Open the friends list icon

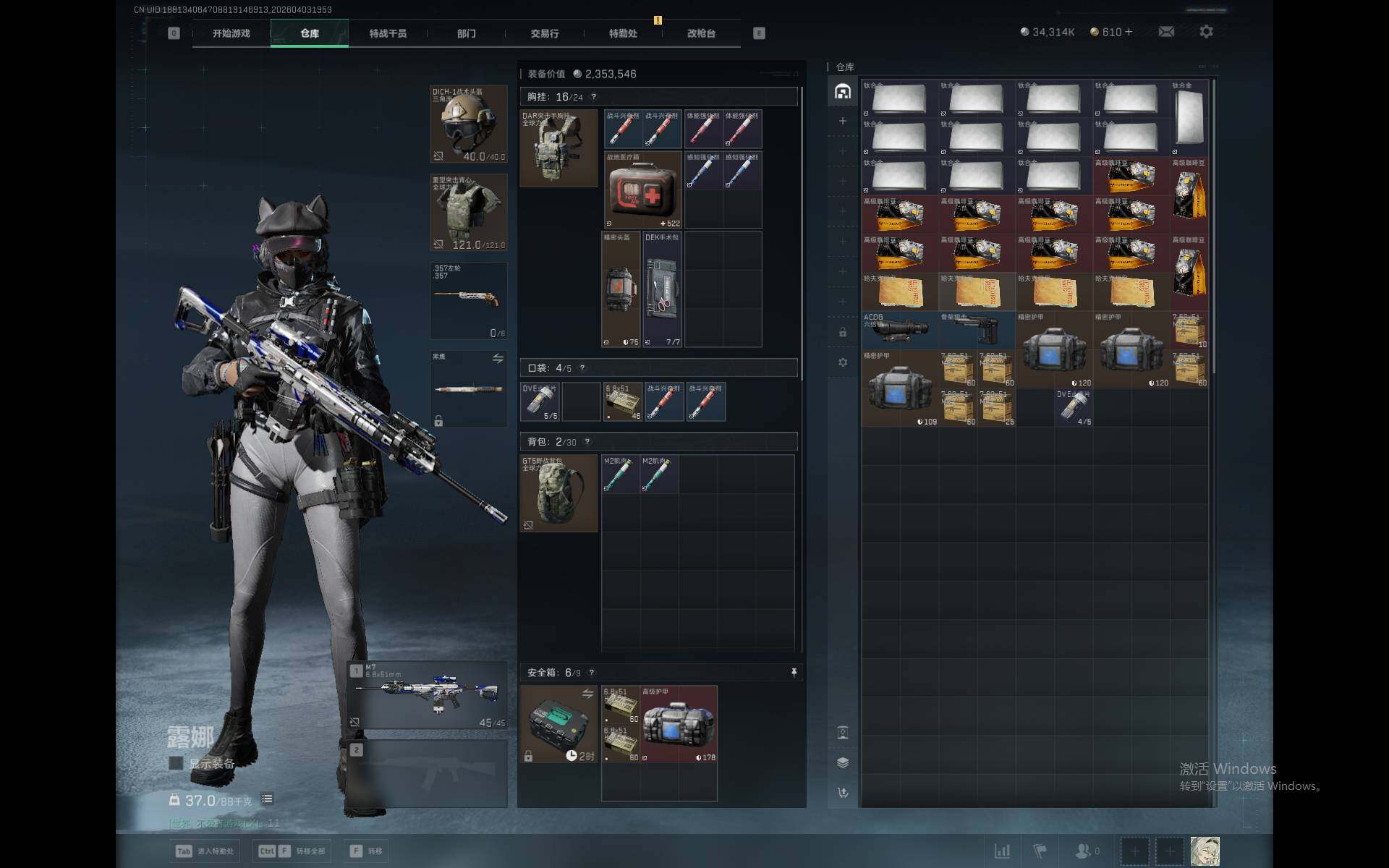[x=1084, y=851]
